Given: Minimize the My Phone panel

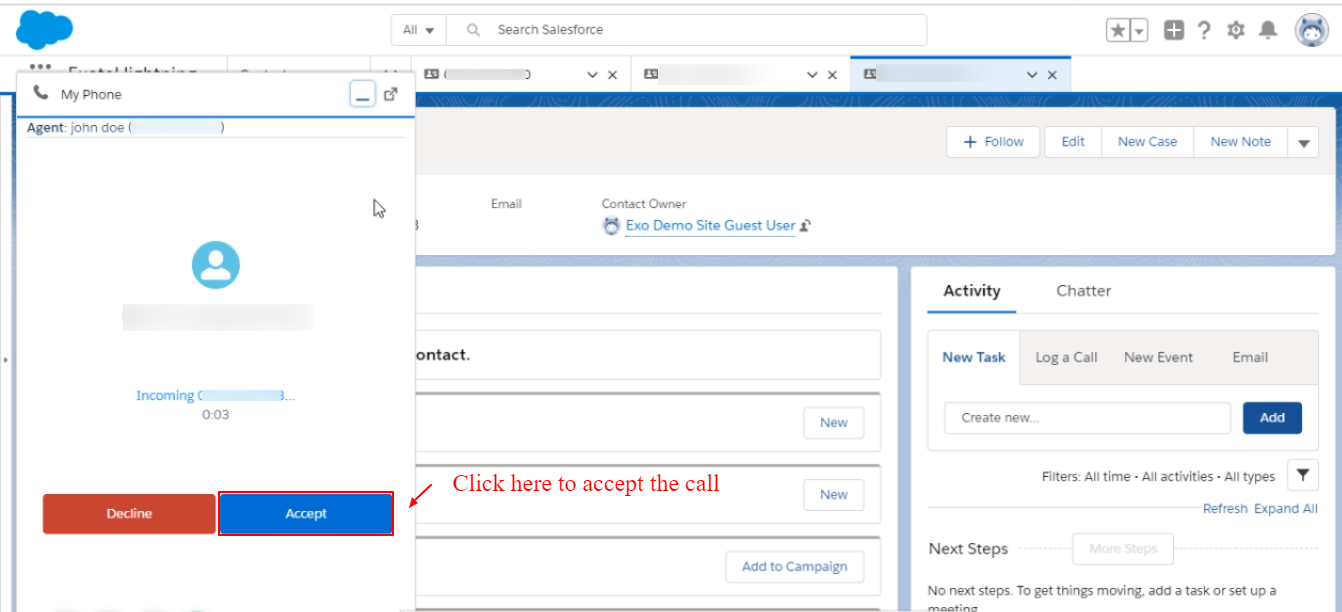Looking at the screenshot, I should click(x=362, y=94).
